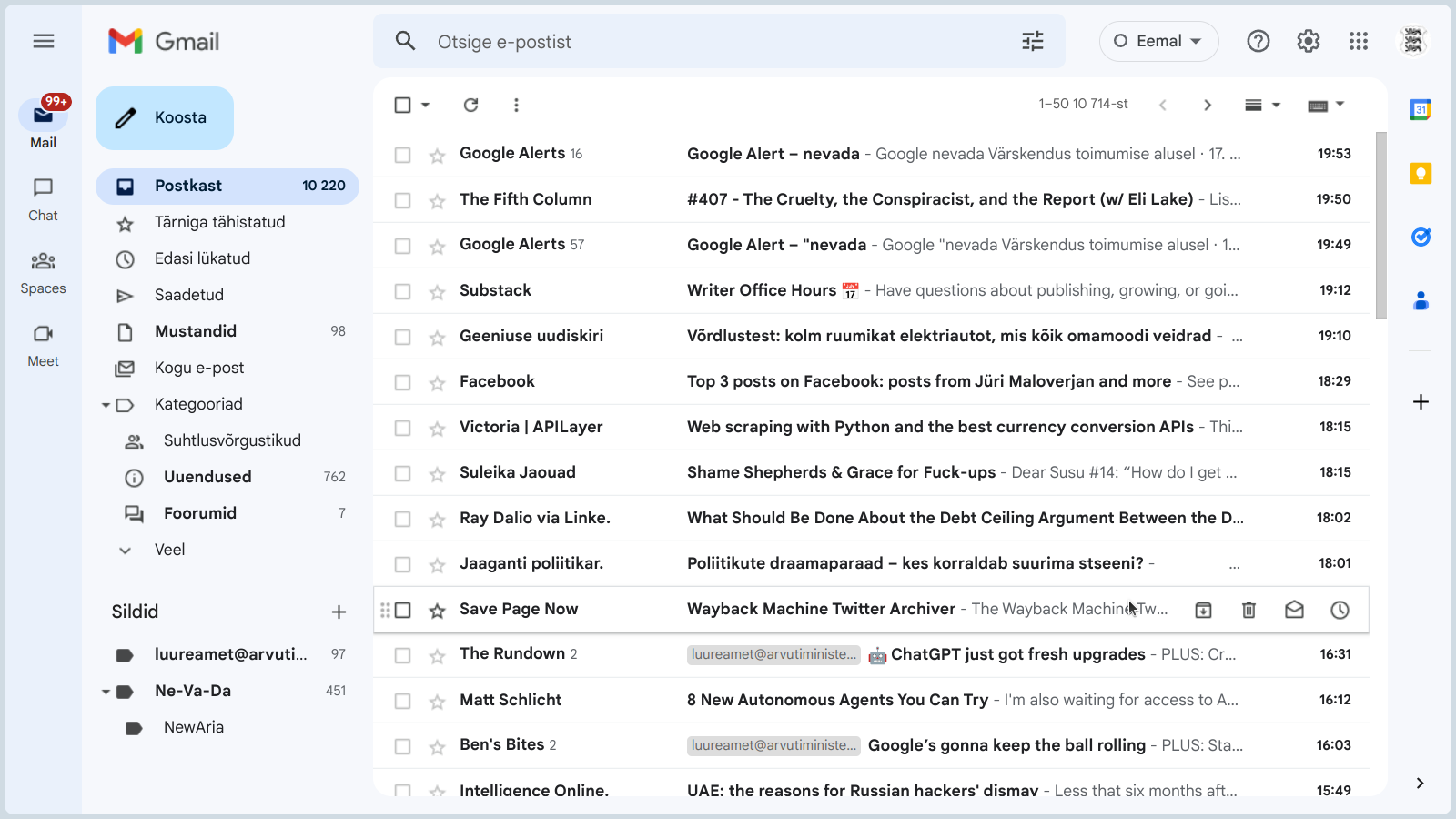Click the Gmail logo

[x=164, y=41]
